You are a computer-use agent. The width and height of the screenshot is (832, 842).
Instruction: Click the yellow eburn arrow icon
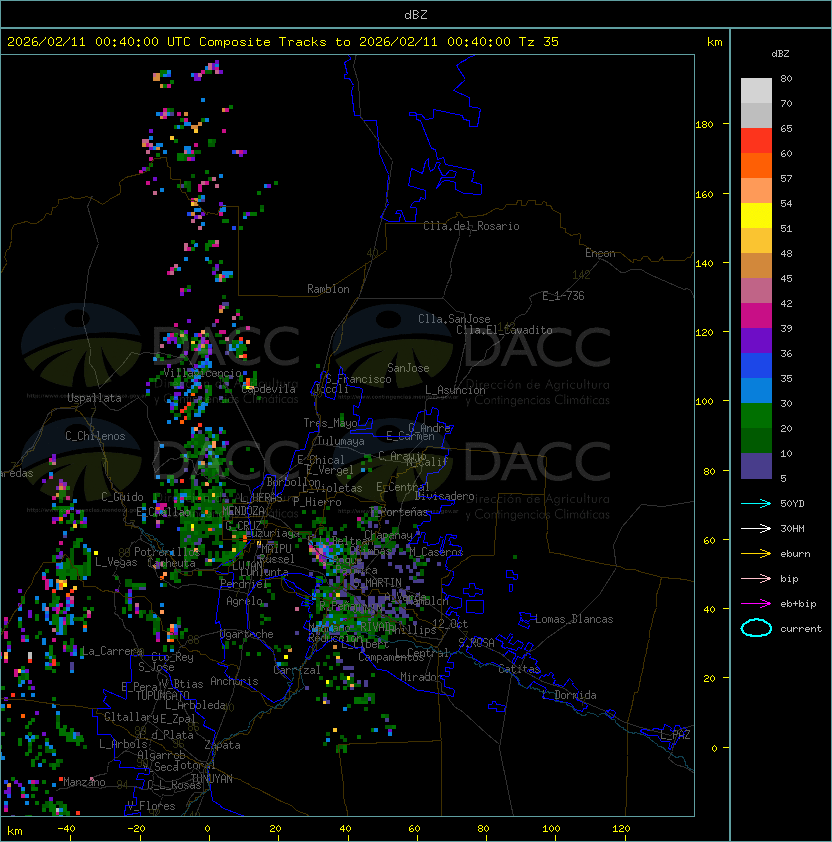[x=756, y=553]
